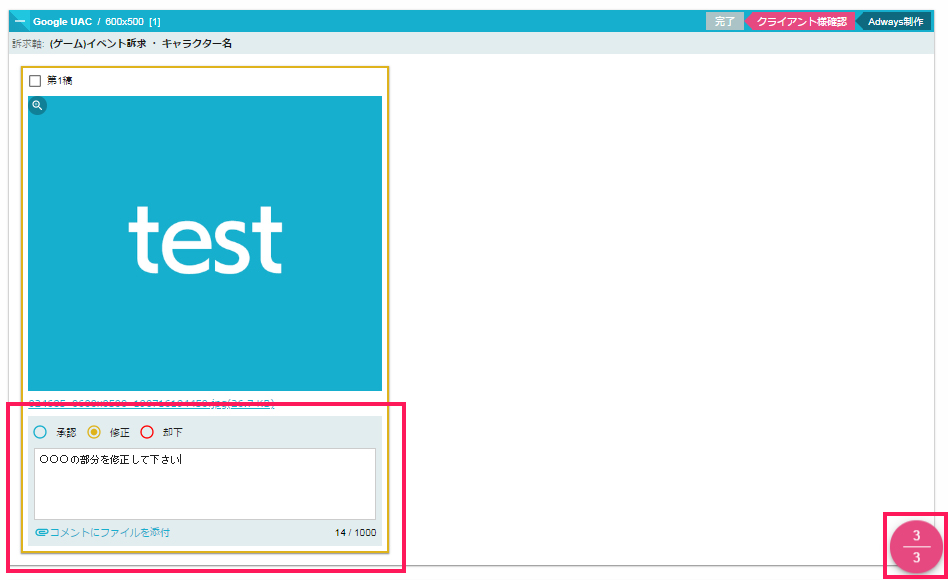Viewport: 948px width, 580px height.
Task: Switch to the 完了 status step
Action: (724, 21)
